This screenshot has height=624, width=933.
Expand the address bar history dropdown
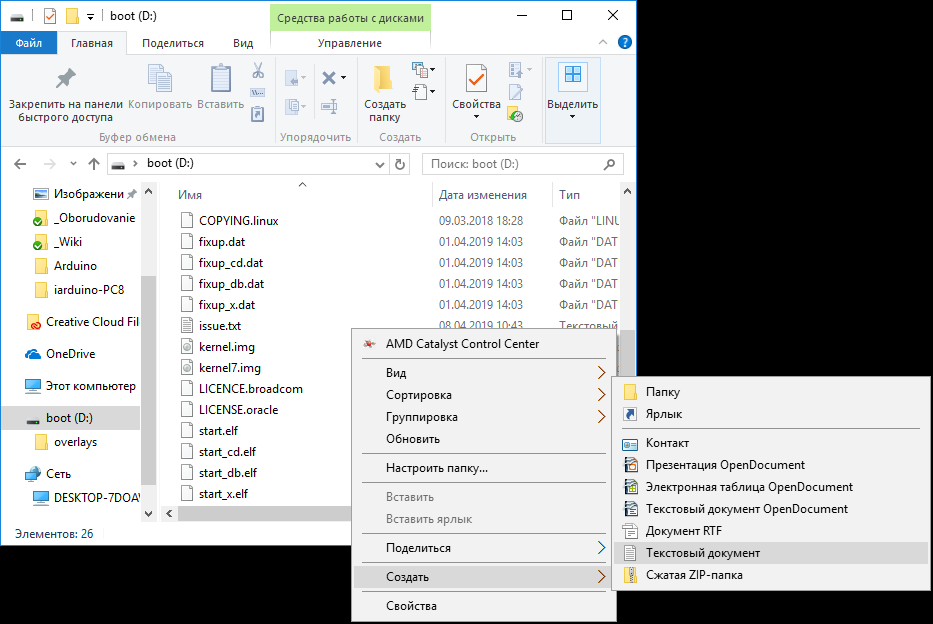[380, 165]
